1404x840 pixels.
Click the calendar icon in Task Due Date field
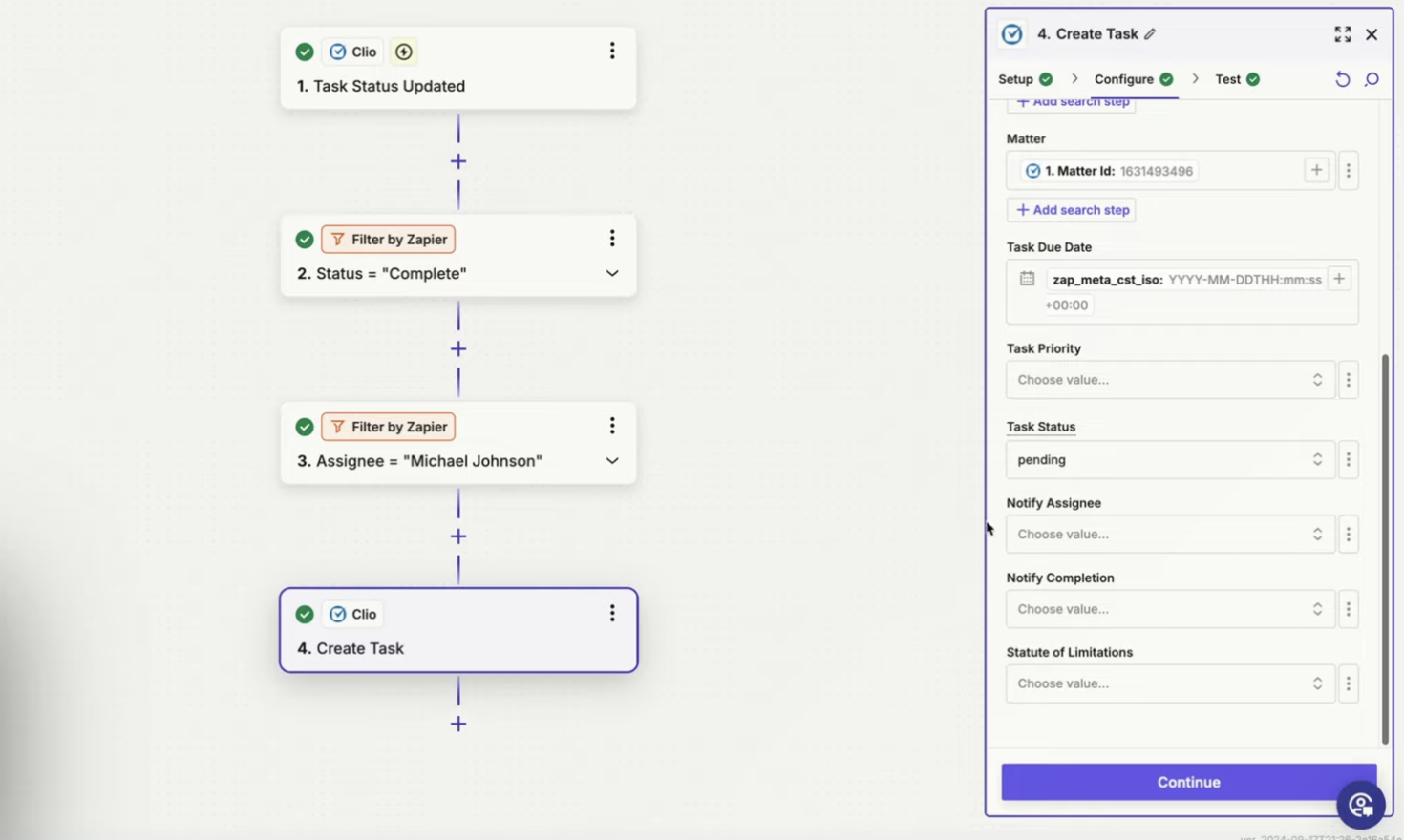(1027, 279)
